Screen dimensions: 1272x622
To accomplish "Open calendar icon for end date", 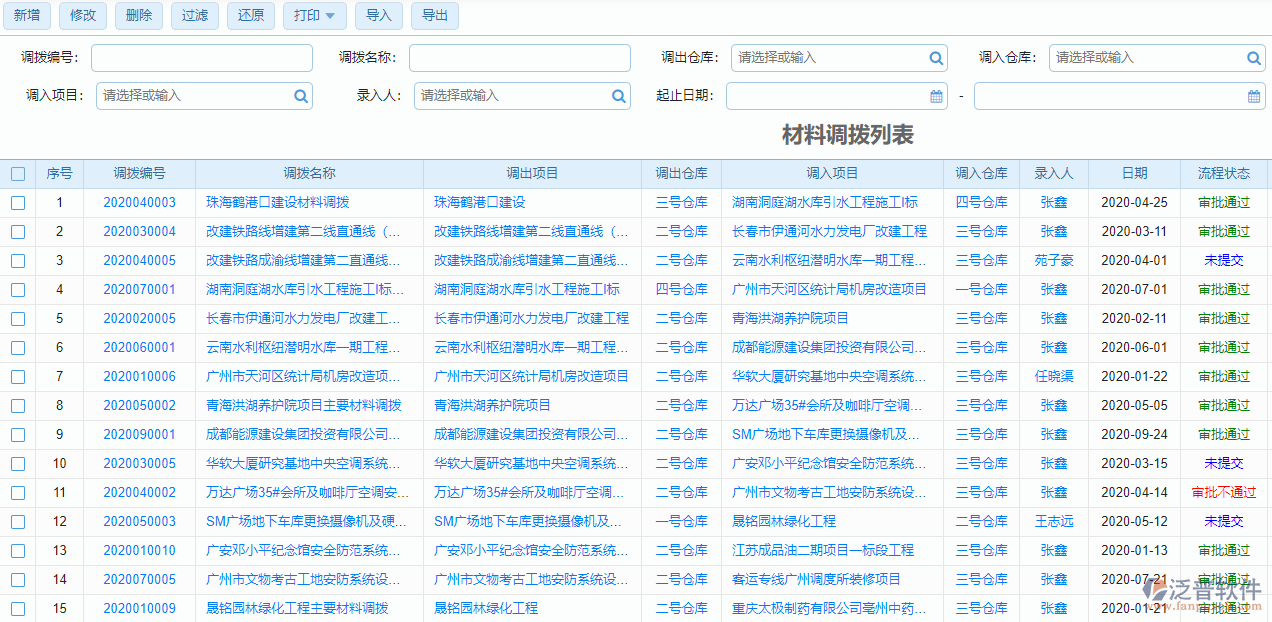I will click(1254, 97).
